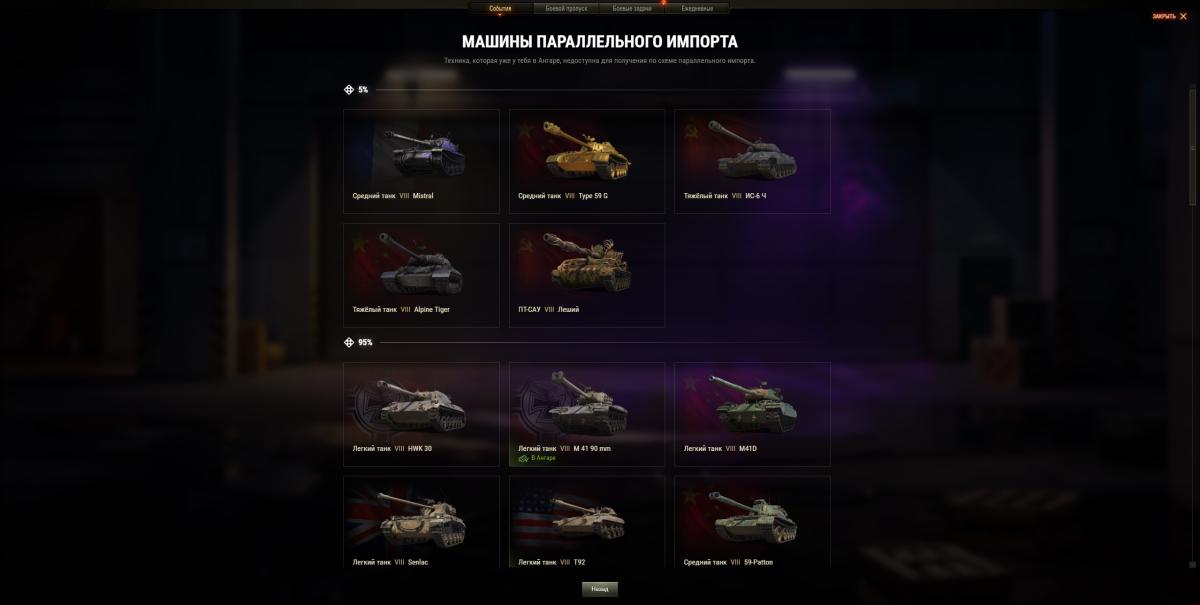Open the Mistral medium tank card
The image size is (1200, 605).
tap(421, 161)
